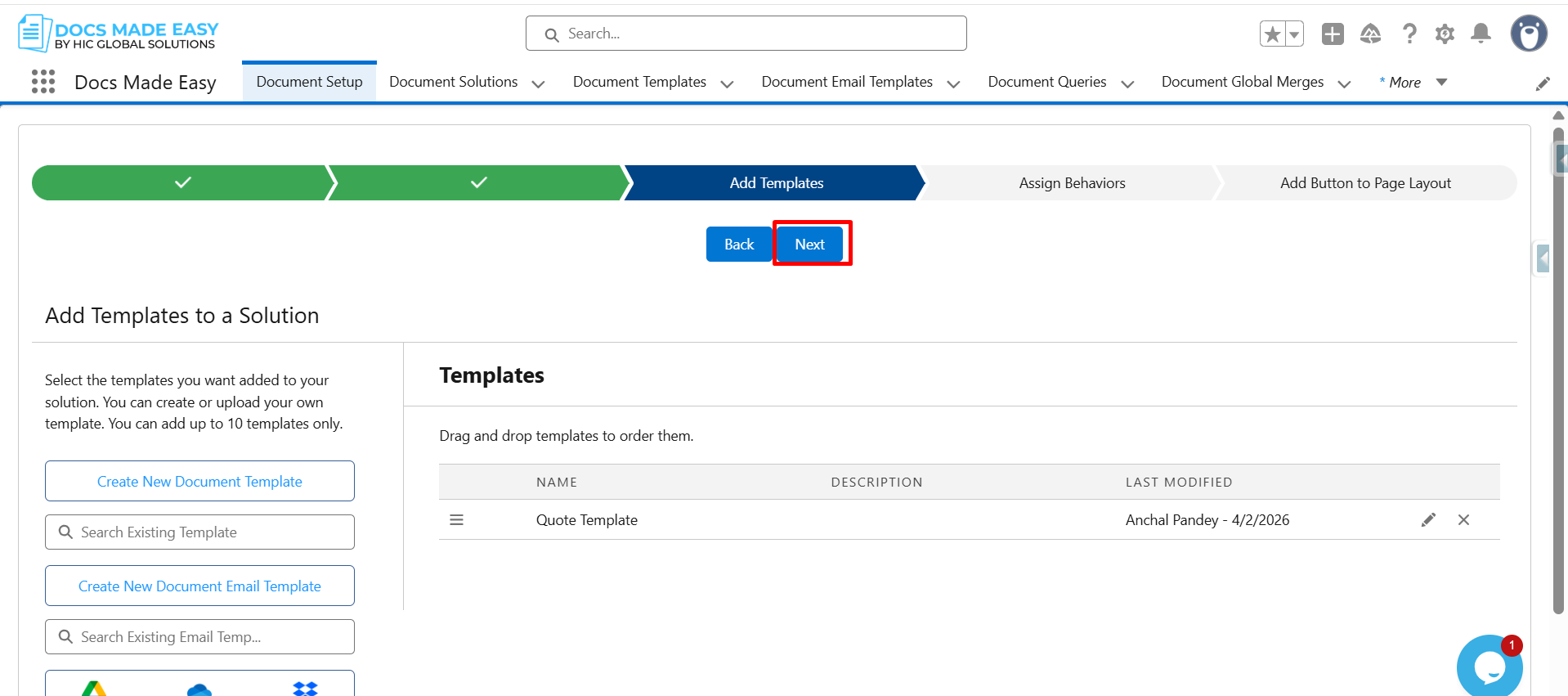This screenshot has height=696, width=1568.
Task: Focus the global Search field
Action: tap(746, 34)
